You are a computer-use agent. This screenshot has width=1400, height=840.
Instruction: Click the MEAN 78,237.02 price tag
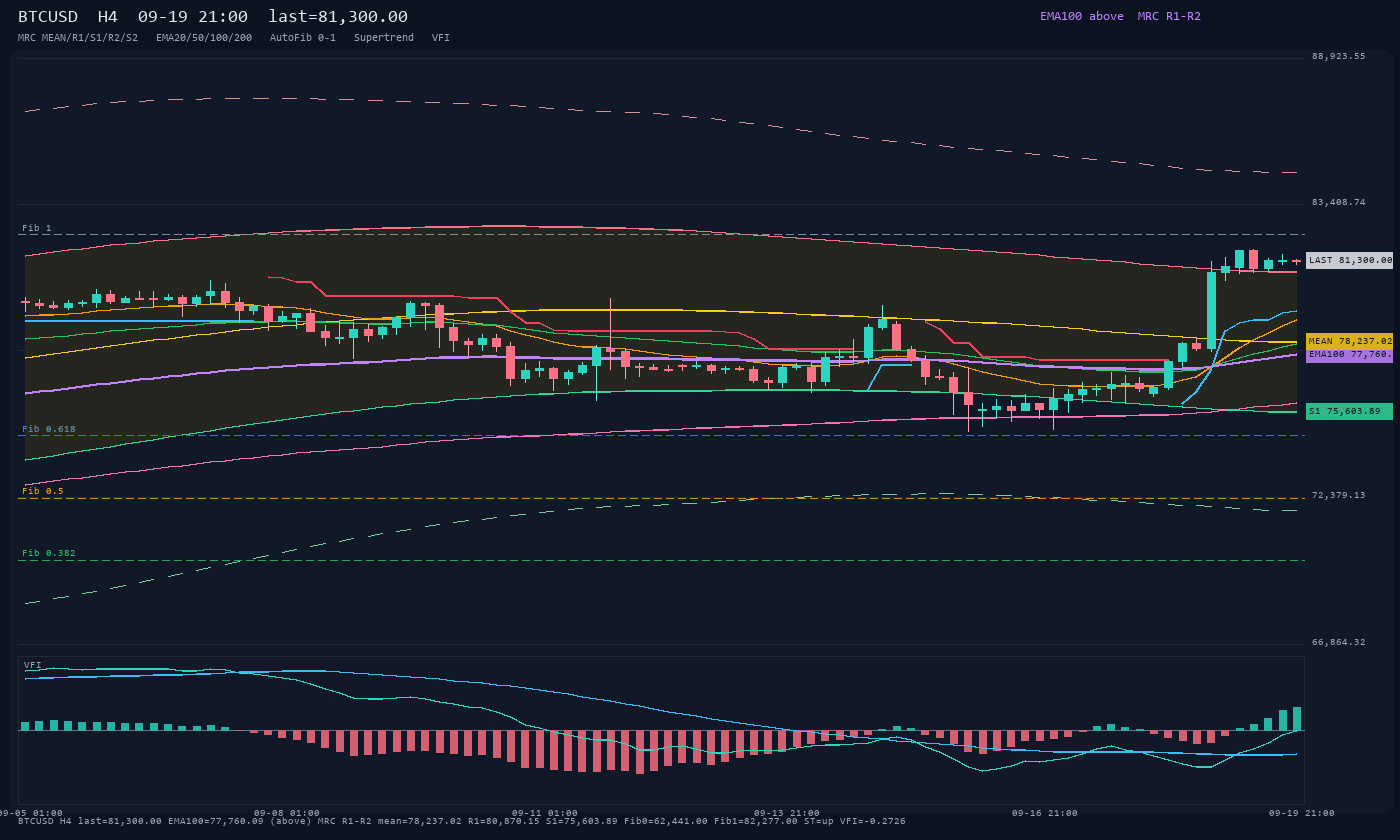[x=1349, y=341]
